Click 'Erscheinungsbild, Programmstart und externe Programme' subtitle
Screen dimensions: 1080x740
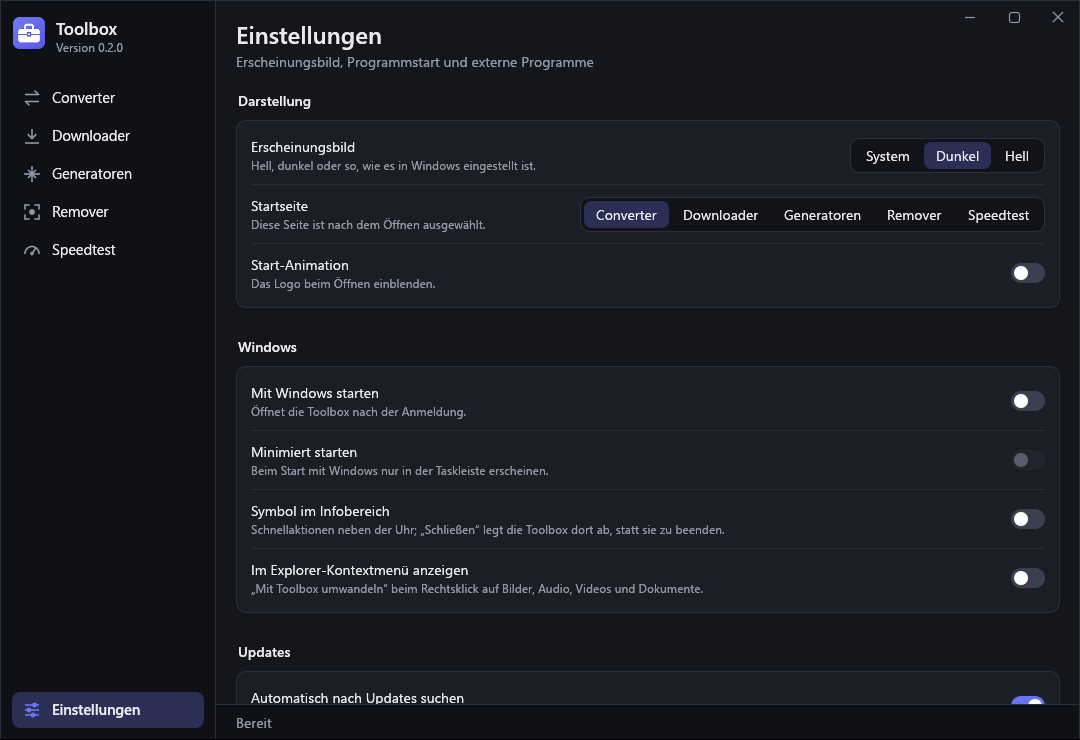415,62
